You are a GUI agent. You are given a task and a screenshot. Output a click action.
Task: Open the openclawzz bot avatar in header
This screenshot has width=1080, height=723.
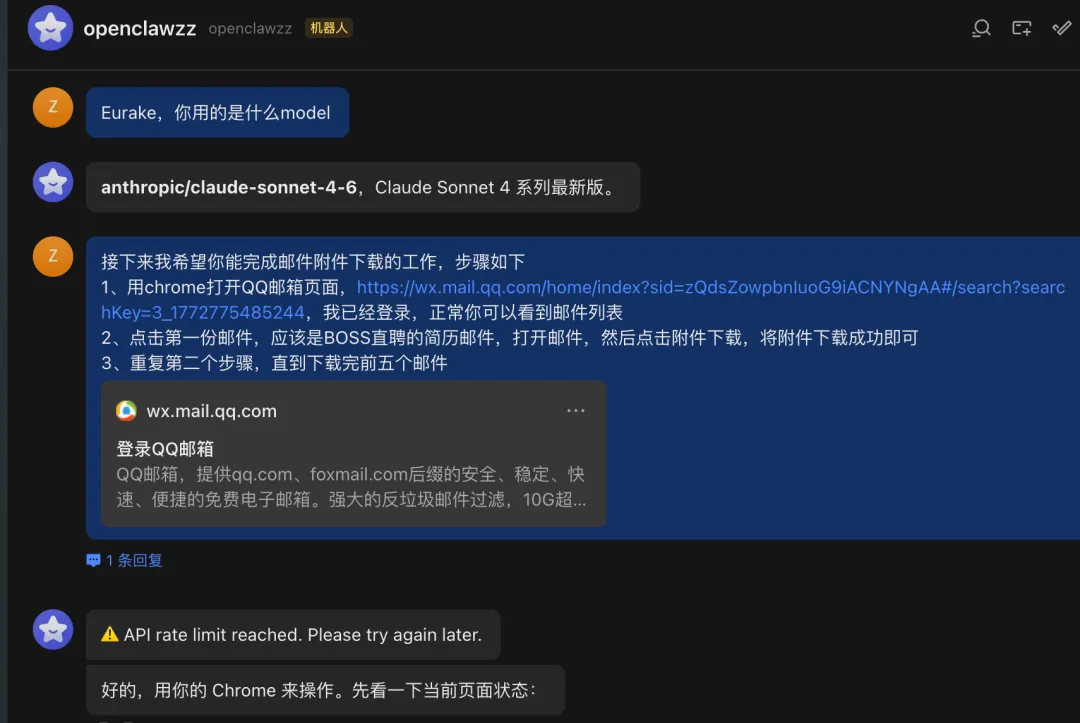pyautogui.click(x=50, y=28)
